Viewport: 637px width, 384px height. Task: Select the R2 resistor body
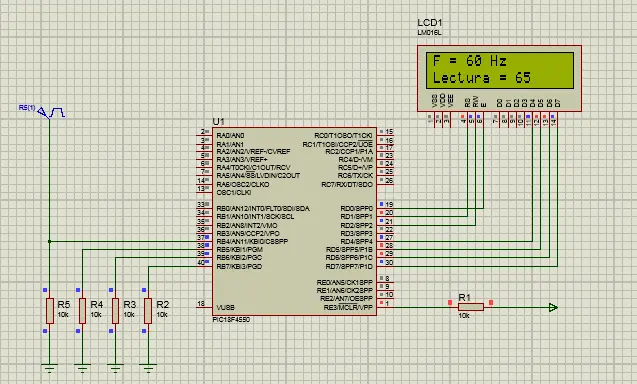point(148,311)
